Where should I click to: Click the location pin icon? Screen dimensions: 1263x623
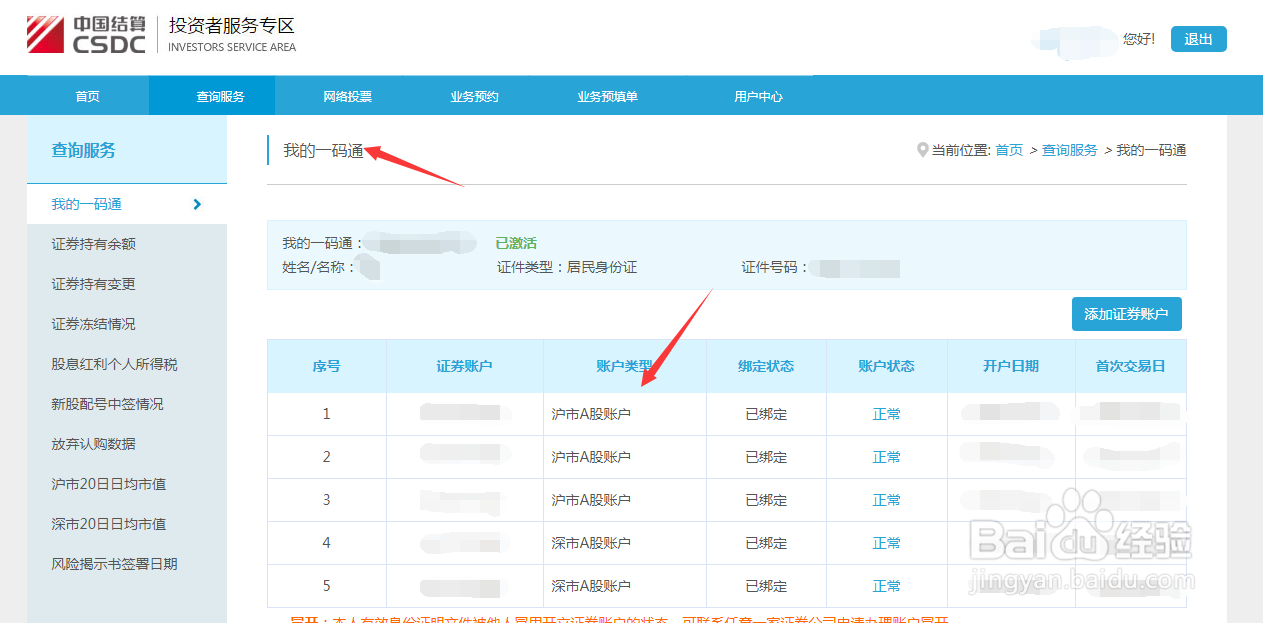(x=922, y=150)
